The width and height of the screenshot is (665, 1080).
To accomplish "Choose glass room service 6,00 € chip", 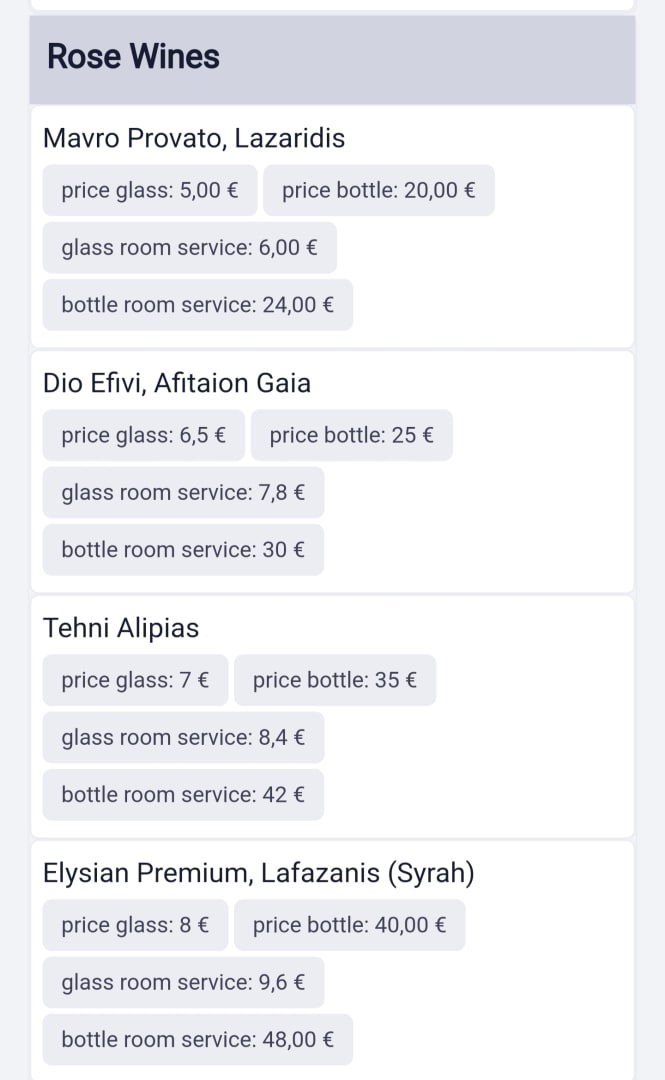I will click(x=189, y=247).
